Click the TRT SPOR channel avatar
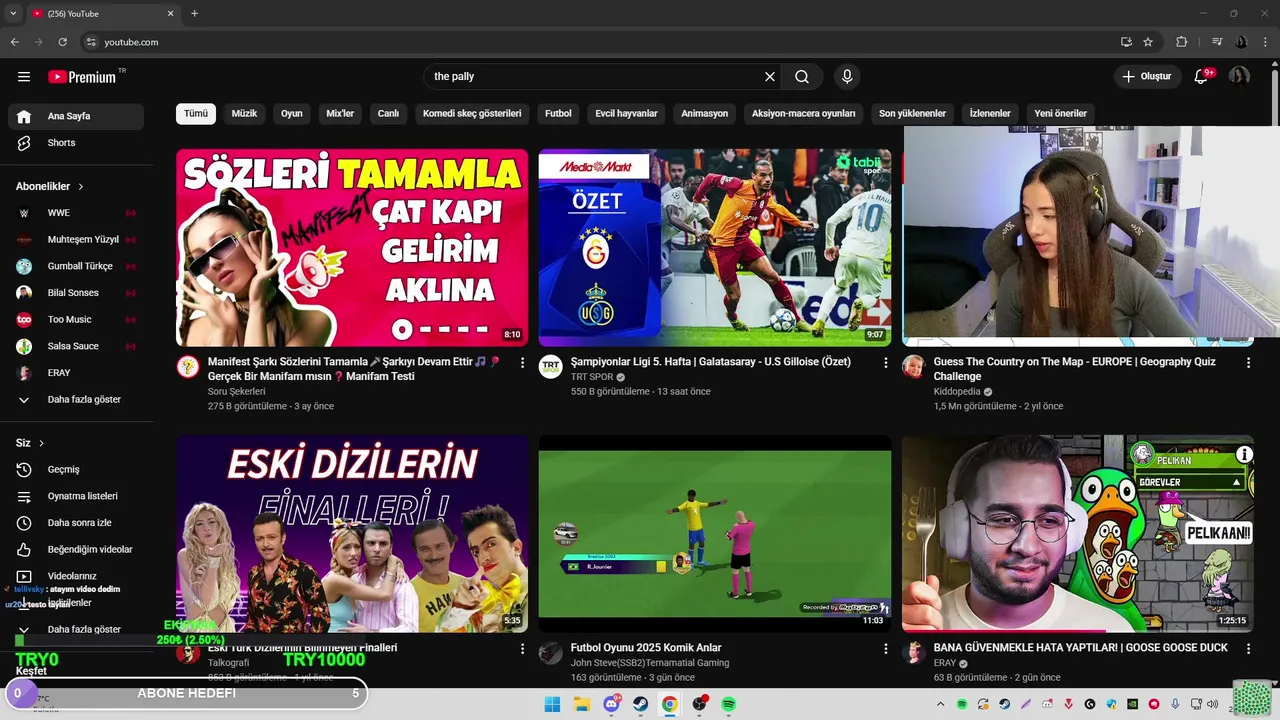Image resolution: width=1280 pixels, height=720 pixels. pos(551,367)
